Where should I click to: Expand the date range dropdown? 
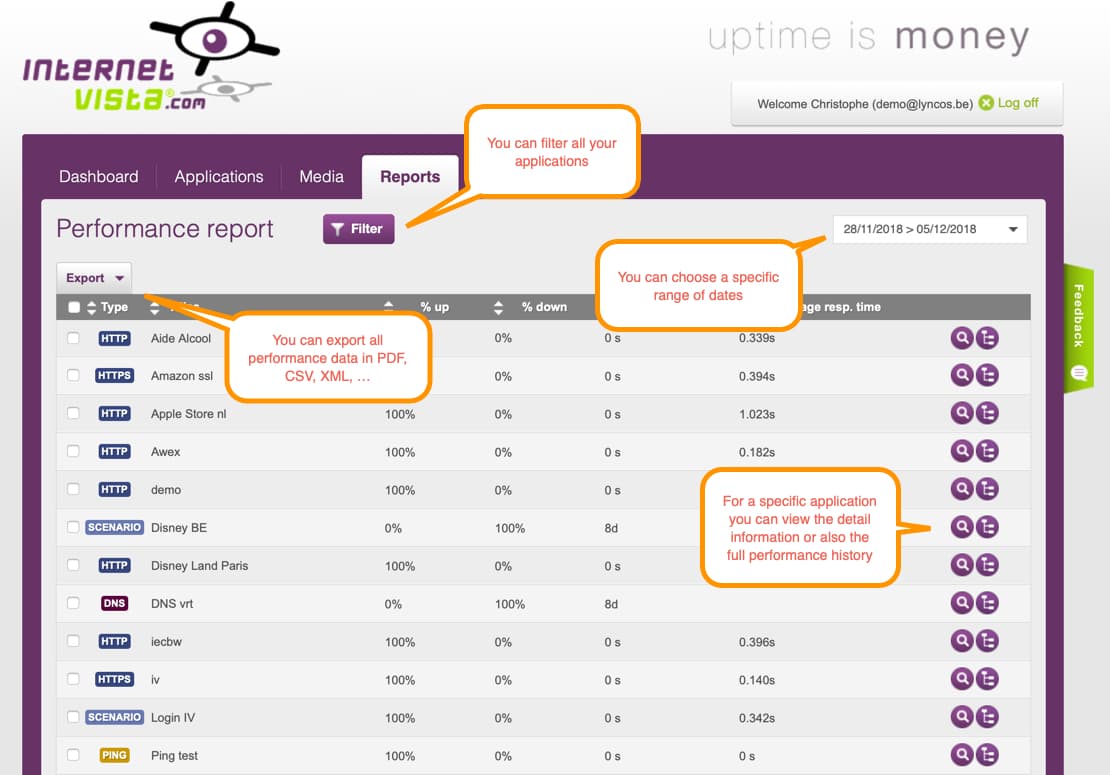click(929, 229)
